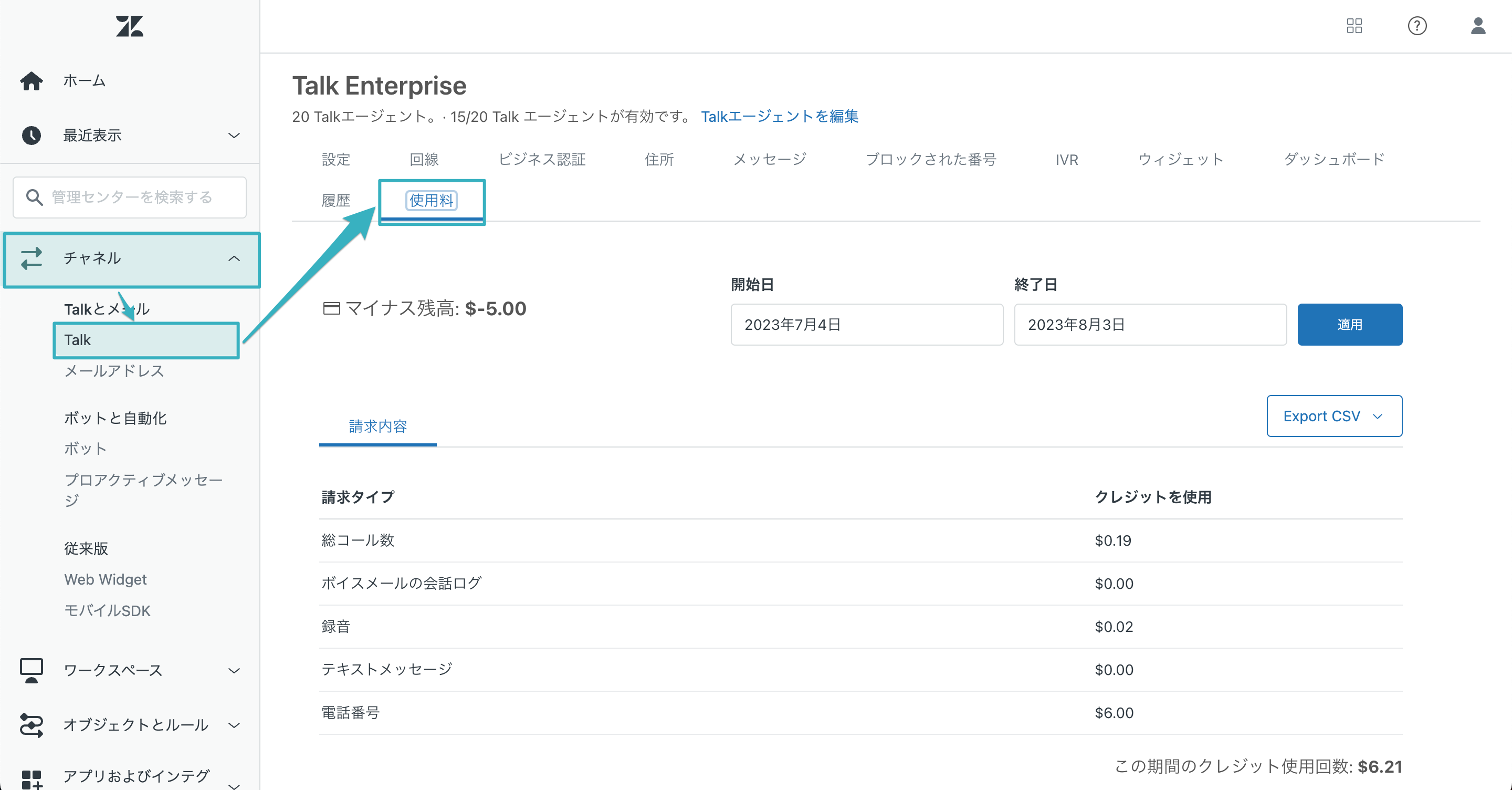
Task: Go to the ウィジェット tab
Action: point(1180,160)
